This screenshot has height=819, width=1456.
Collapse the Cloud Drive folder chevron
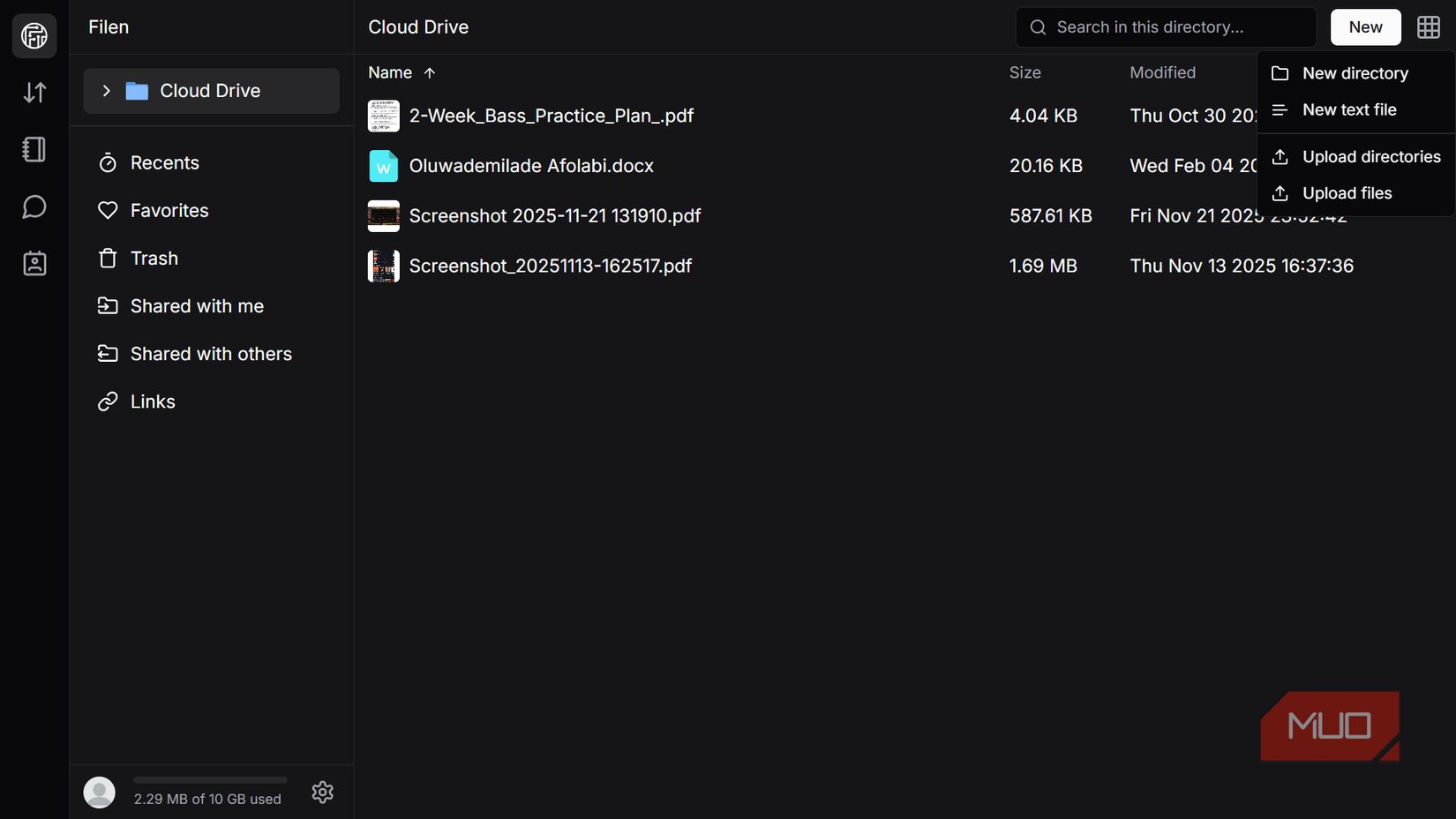[106, 90]
